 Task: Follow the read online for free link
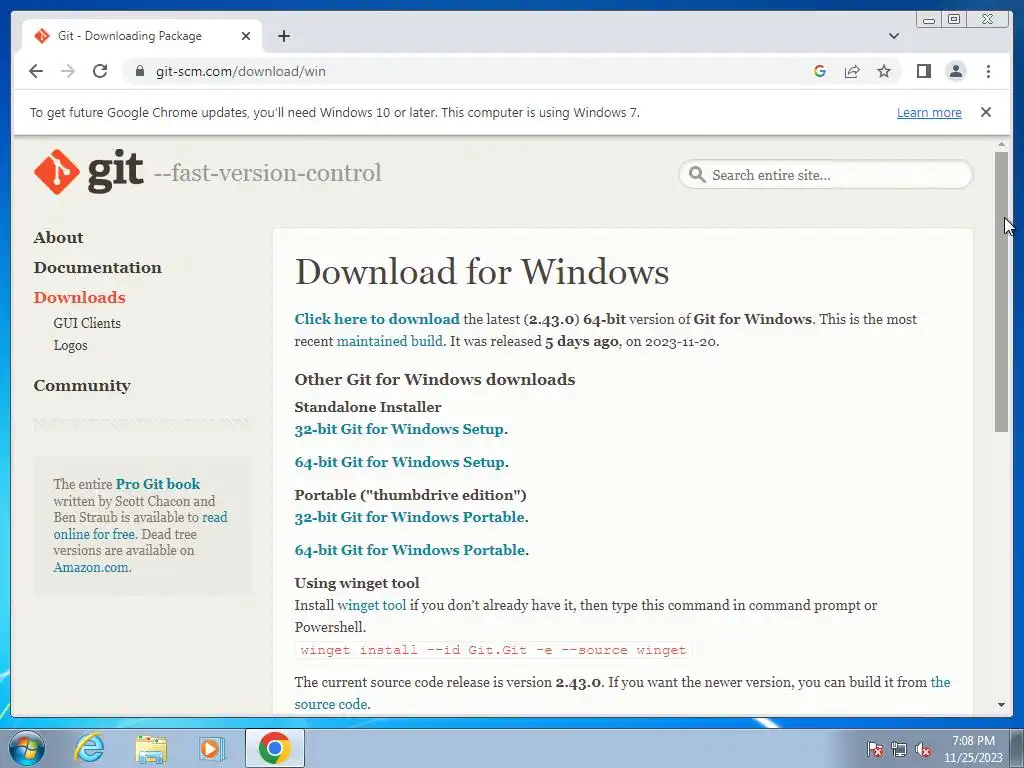click(140, 526)
